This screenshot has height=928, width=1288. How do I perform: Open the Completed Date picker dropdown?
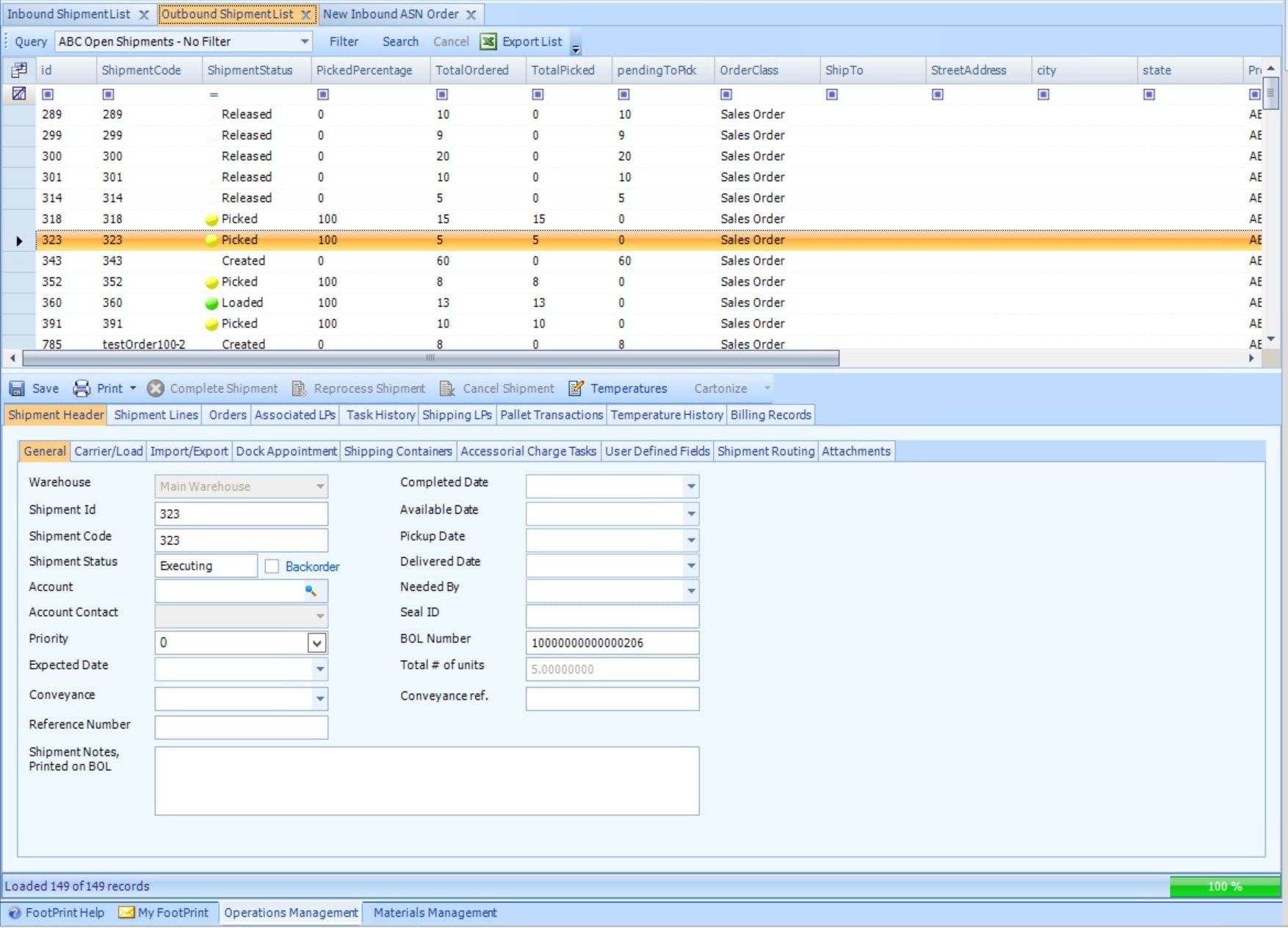click(690, 486)
